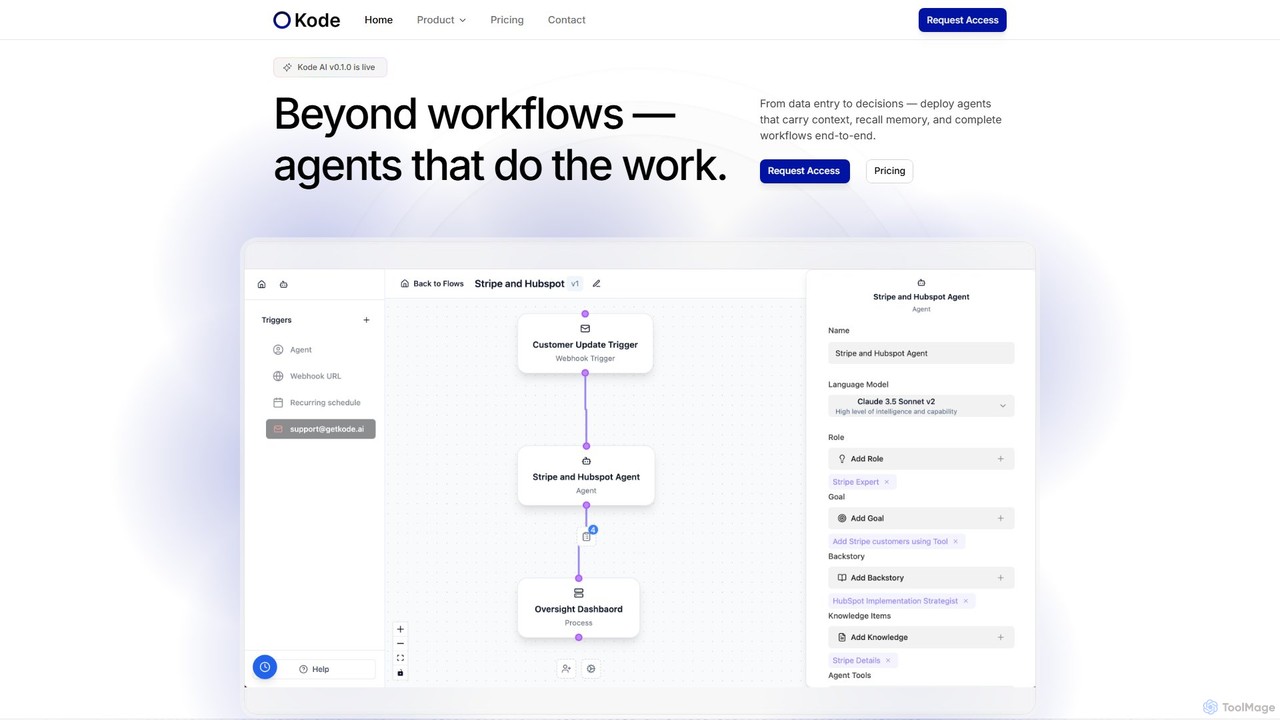Zoom in on the flow canvas
Viewport: 1280px width, 720px height.
tap(400, 630)
